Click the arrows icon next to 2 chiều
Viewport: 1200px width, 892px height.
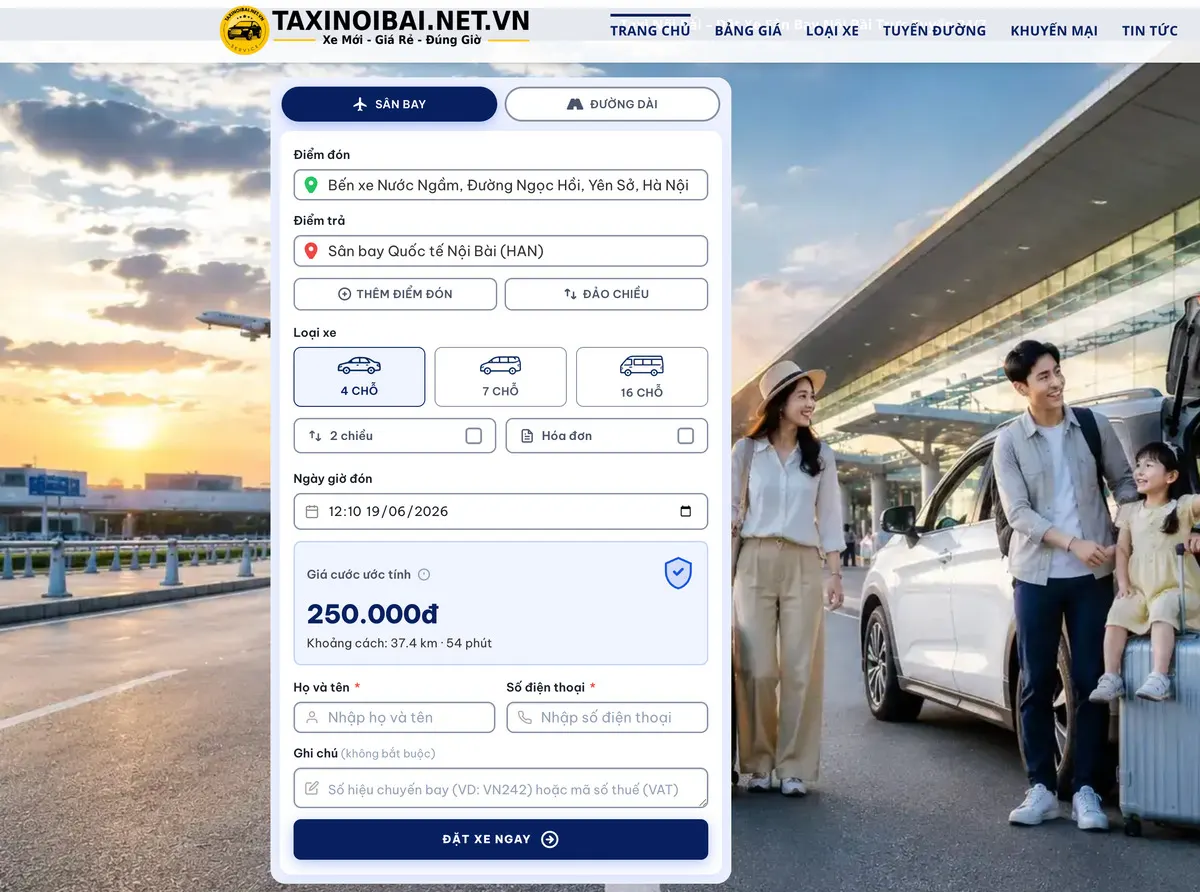(315, 436)
